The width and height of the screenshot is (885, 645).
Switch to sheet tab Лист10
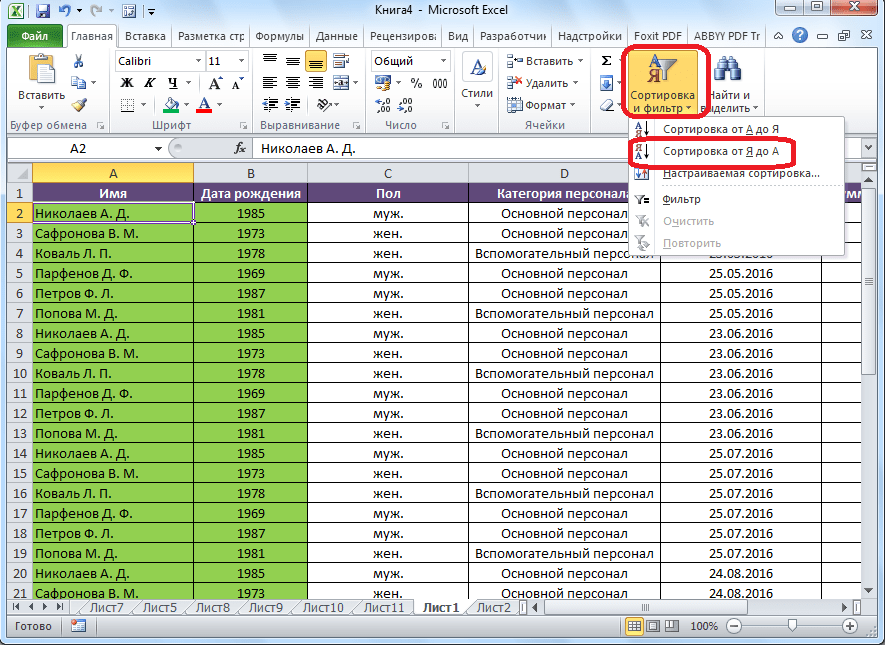(323, 607)
